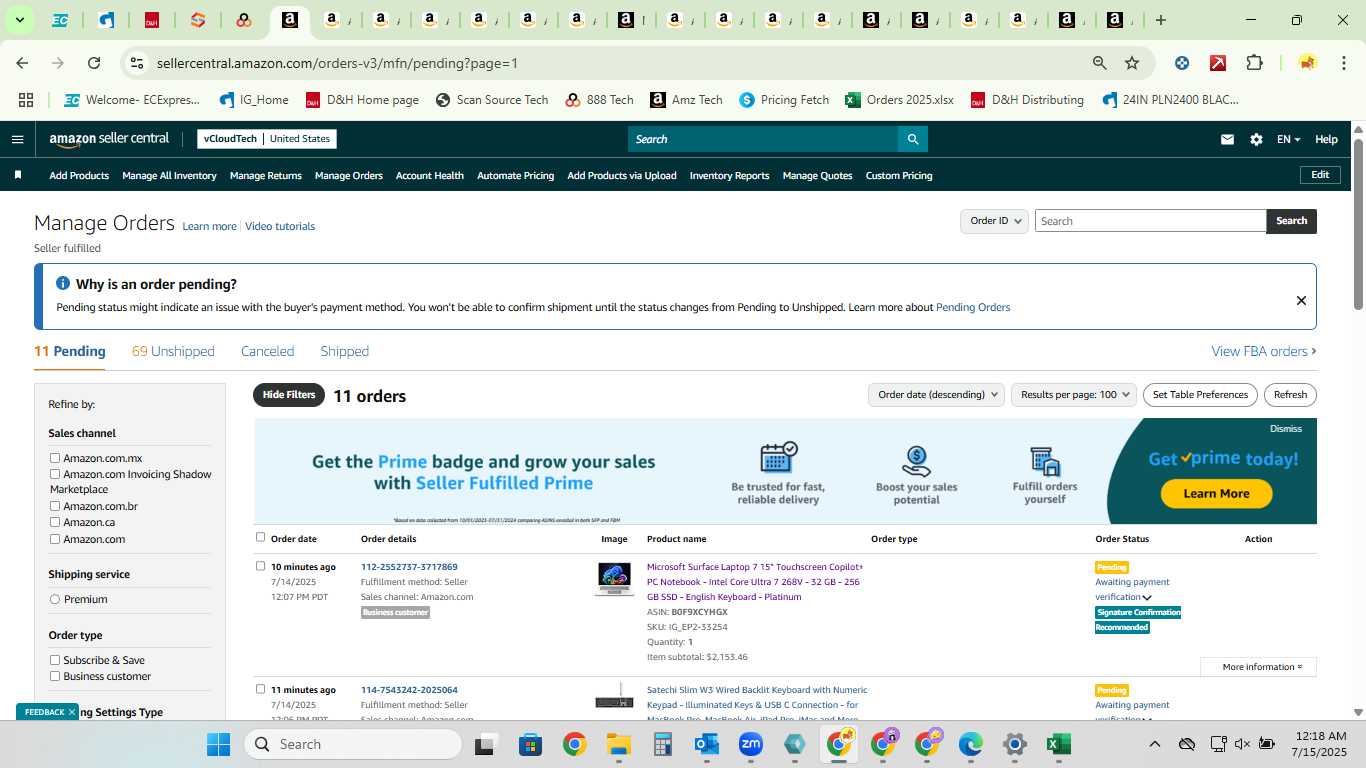Open the EN language dropdown
Viewport: 1366px width, 768px height.
tap(1288, 139)
